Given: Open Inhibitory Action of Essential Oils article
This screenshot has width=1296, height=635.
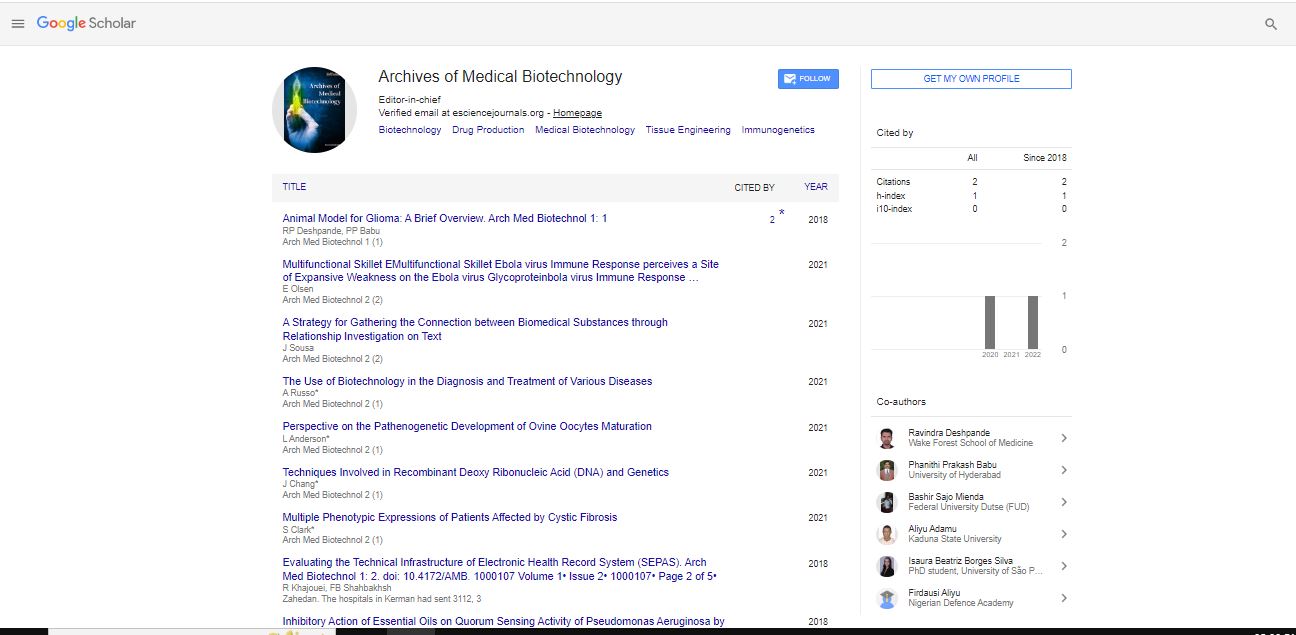Looking at the screenshot, I should [x=504, y=621].
